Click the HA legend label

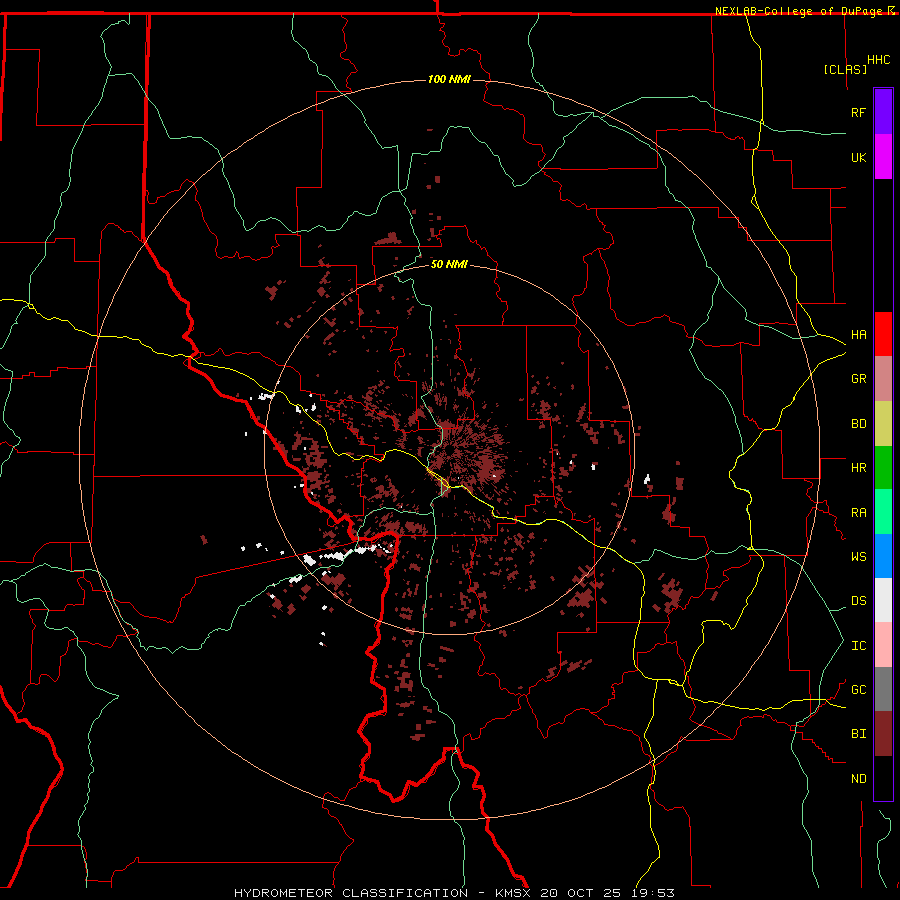tap(858, 335)
